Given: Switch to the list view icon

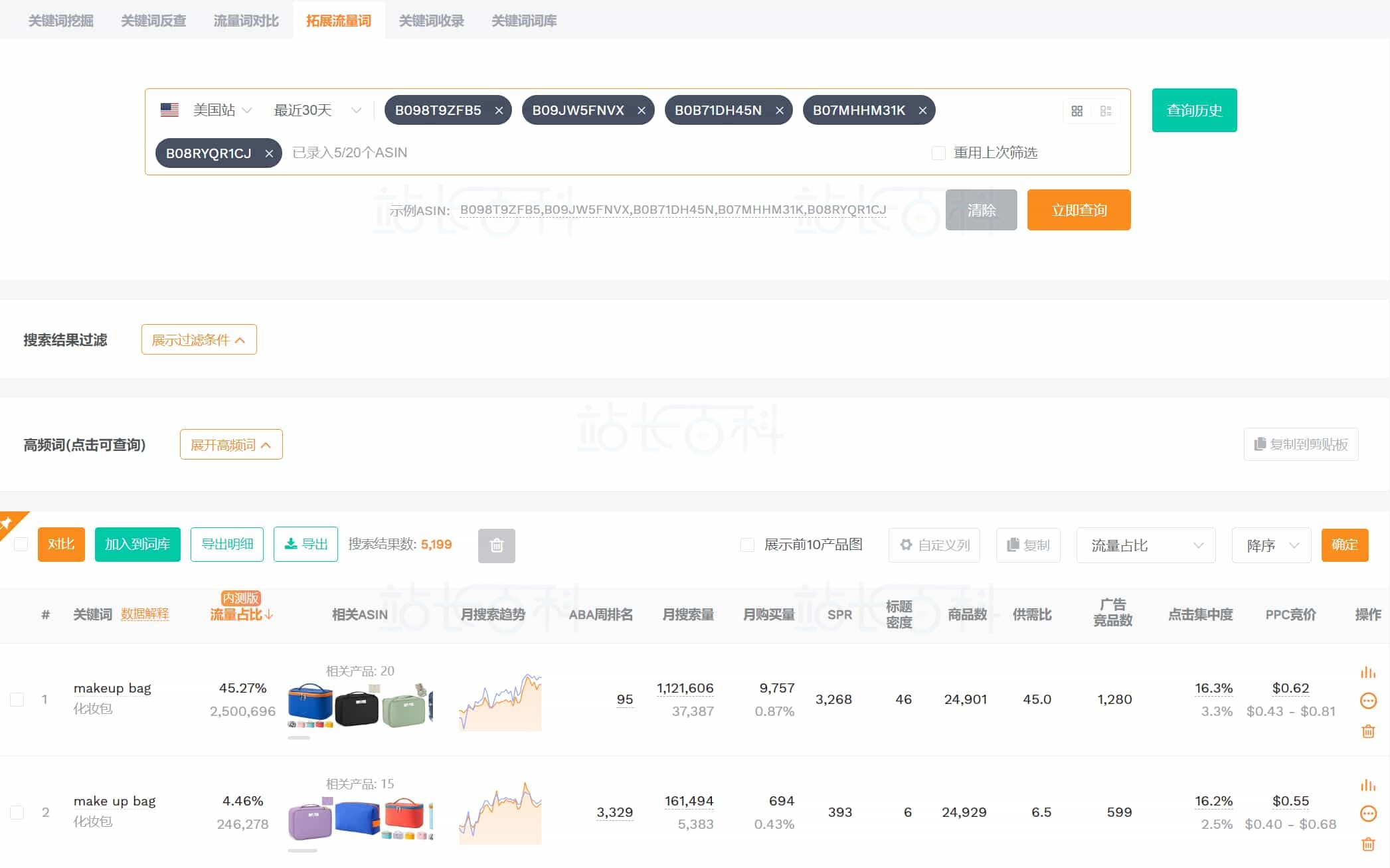Looking at the screenshot, I should (x=1106, y=111).
